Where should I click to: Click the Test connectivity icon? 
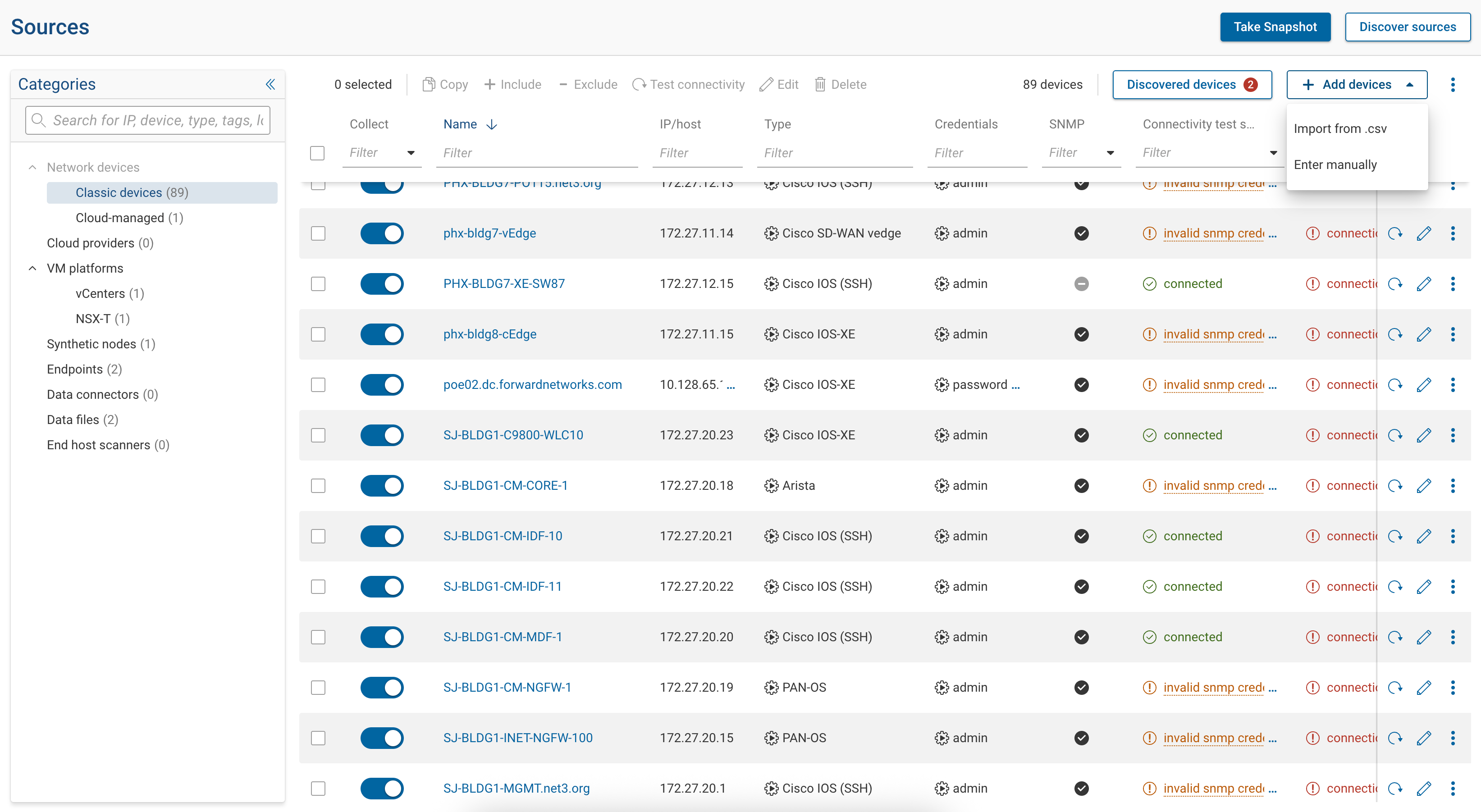pyautogui.click(x=639, y=84)
